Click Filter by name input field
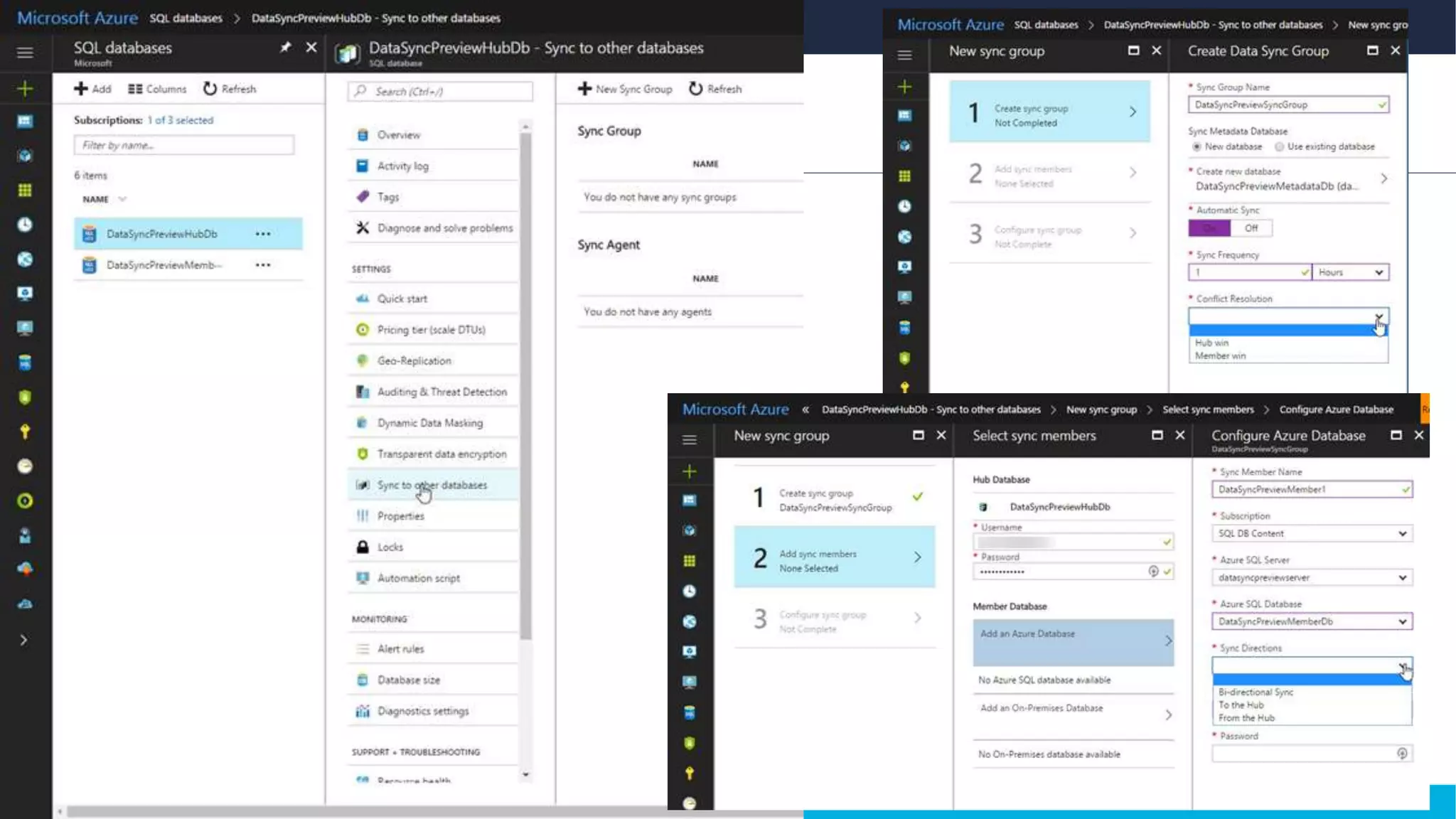The image size is (1456, 819). pyautogui.click(x=183, y=145)
